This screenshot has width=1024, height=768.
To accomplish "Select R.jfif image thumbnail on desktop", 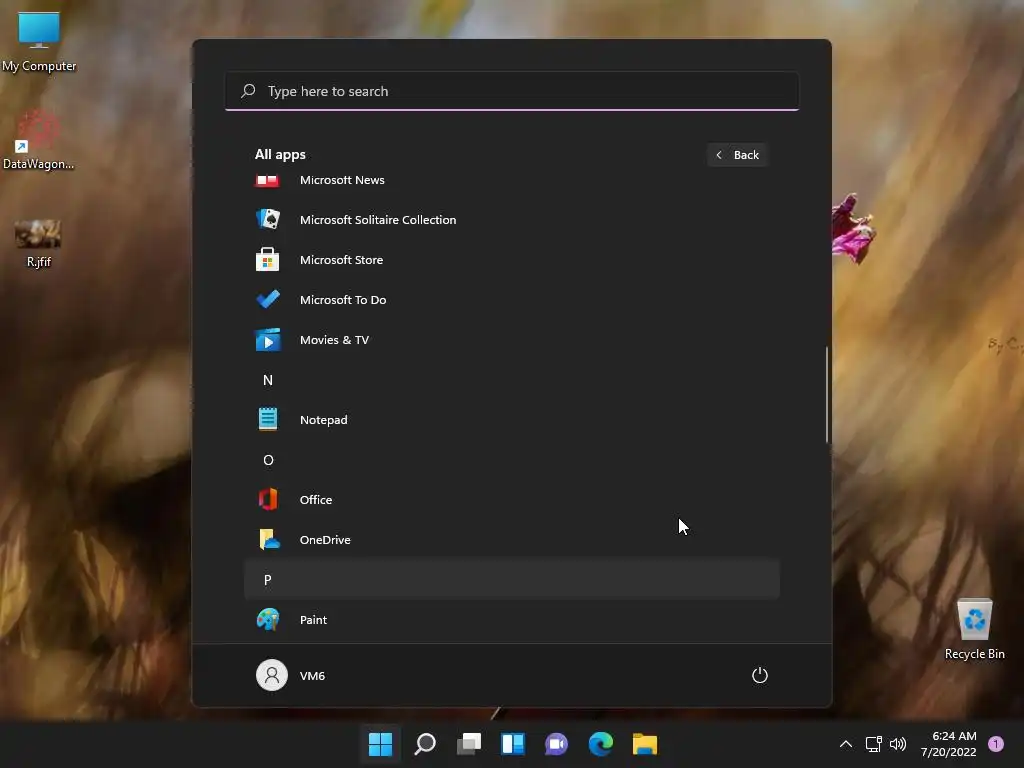I will pos(38,234).
